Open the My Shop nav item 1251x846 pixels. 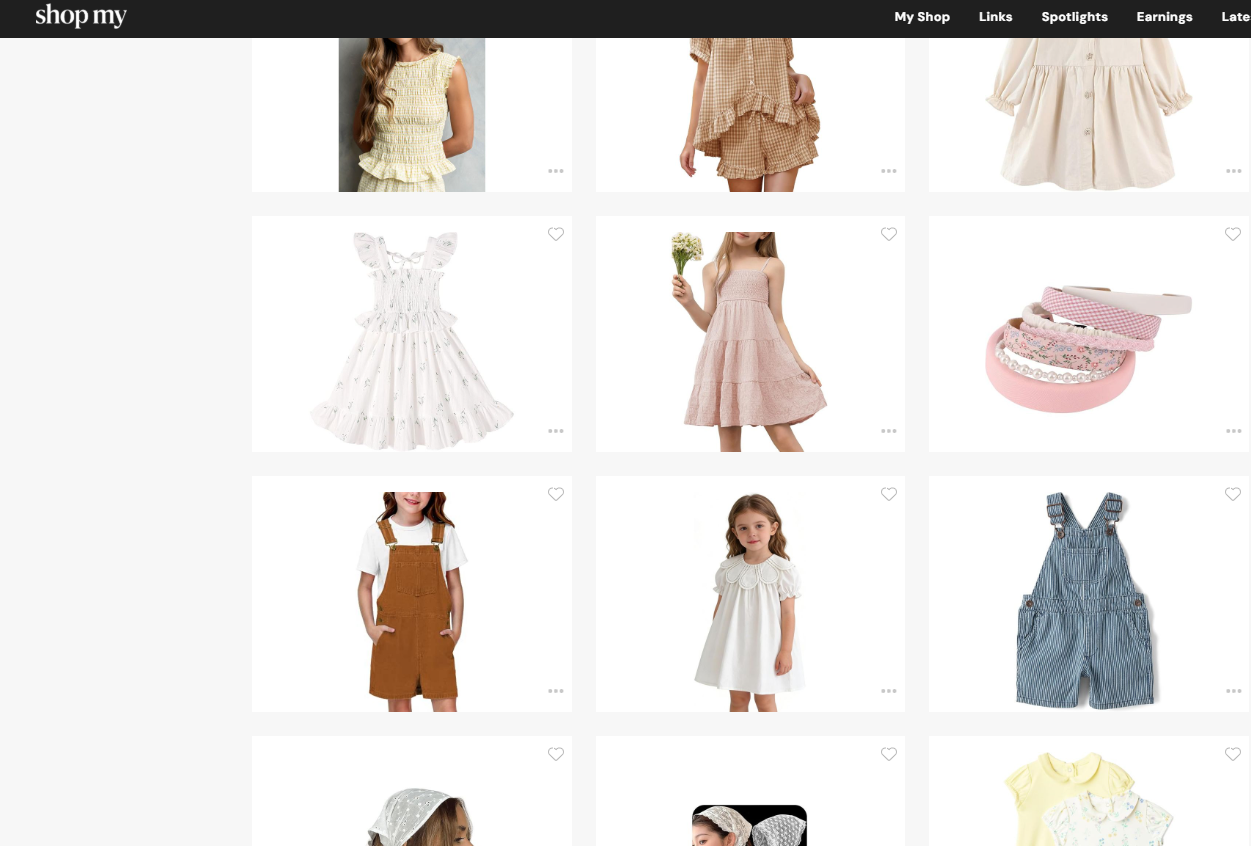coord(922,17)
